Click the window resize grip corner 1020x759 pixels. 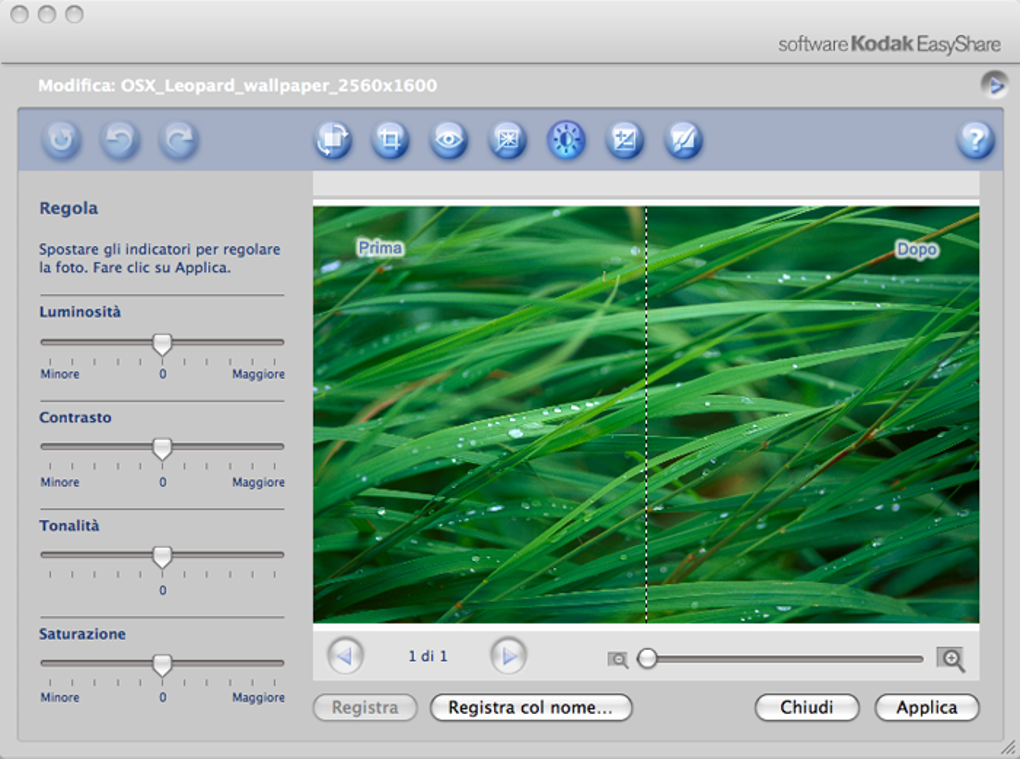tap(1008, 749)
